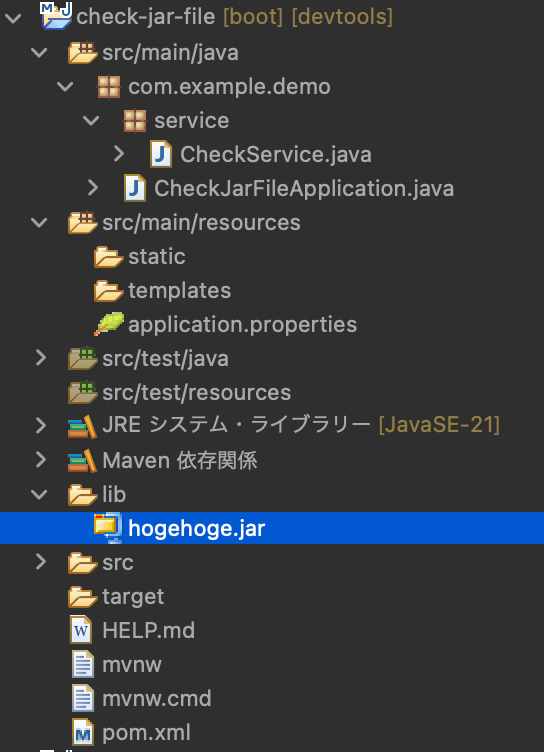Select the templates folder label
This screenshot has width=544, height=752.
pyautogui.click(x=179, y=291)
